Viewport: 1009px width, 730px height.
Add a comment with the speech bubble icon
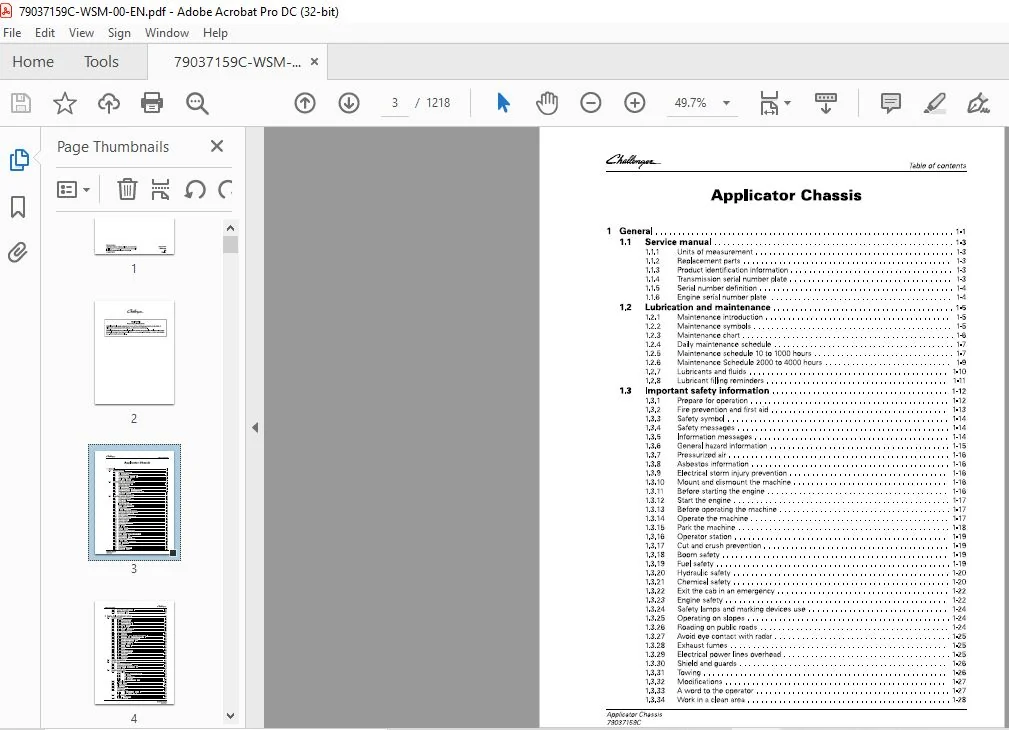pos(891,103)
